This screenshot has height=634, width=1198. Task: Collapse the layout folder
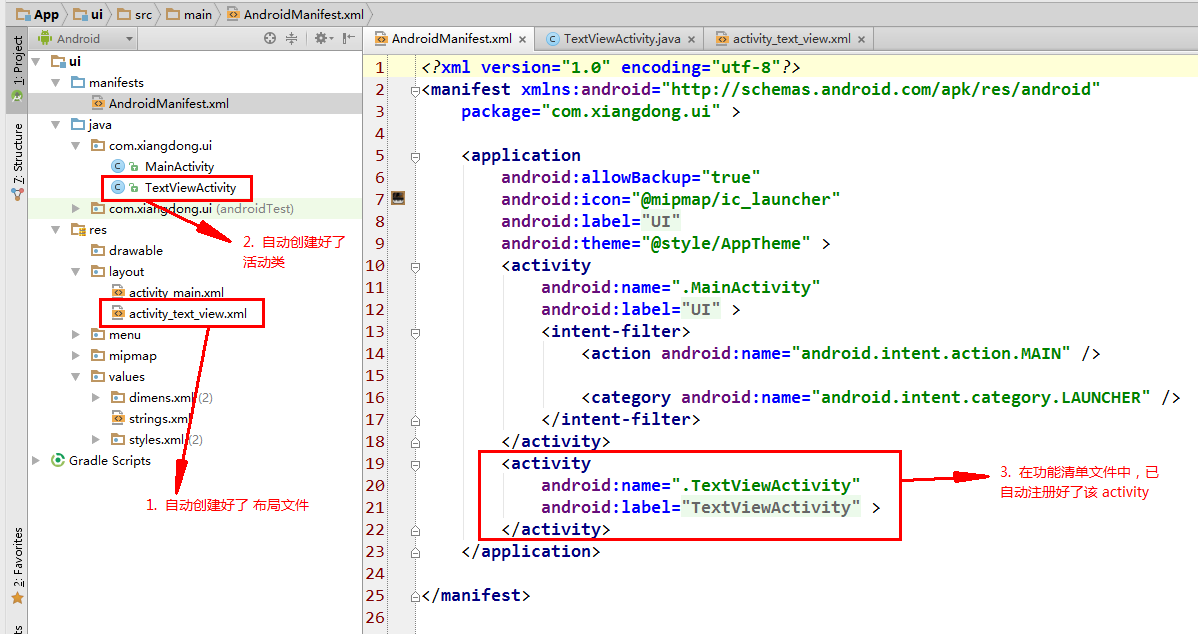[75, 271]
